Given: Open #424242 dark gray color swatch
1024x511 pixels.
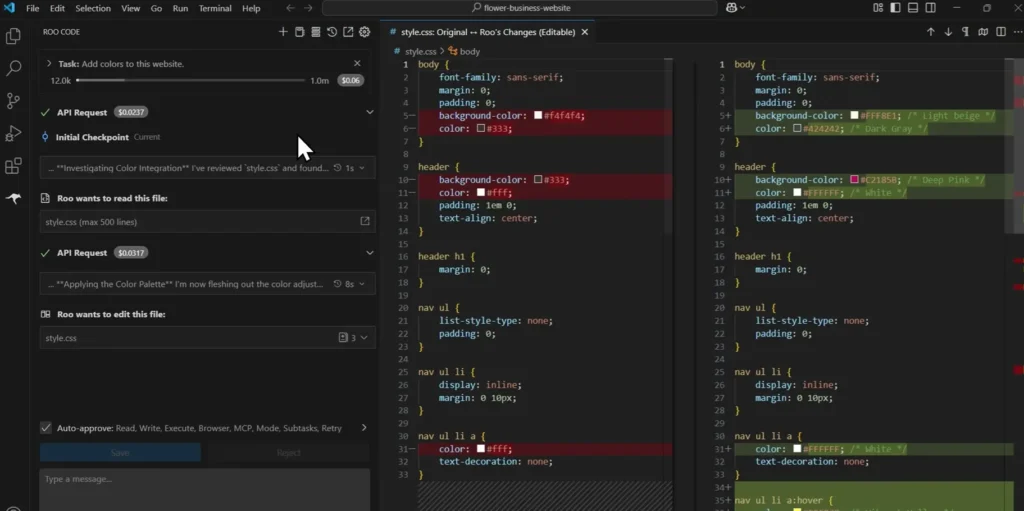Looking at the screenshot, I should [797, 129].
